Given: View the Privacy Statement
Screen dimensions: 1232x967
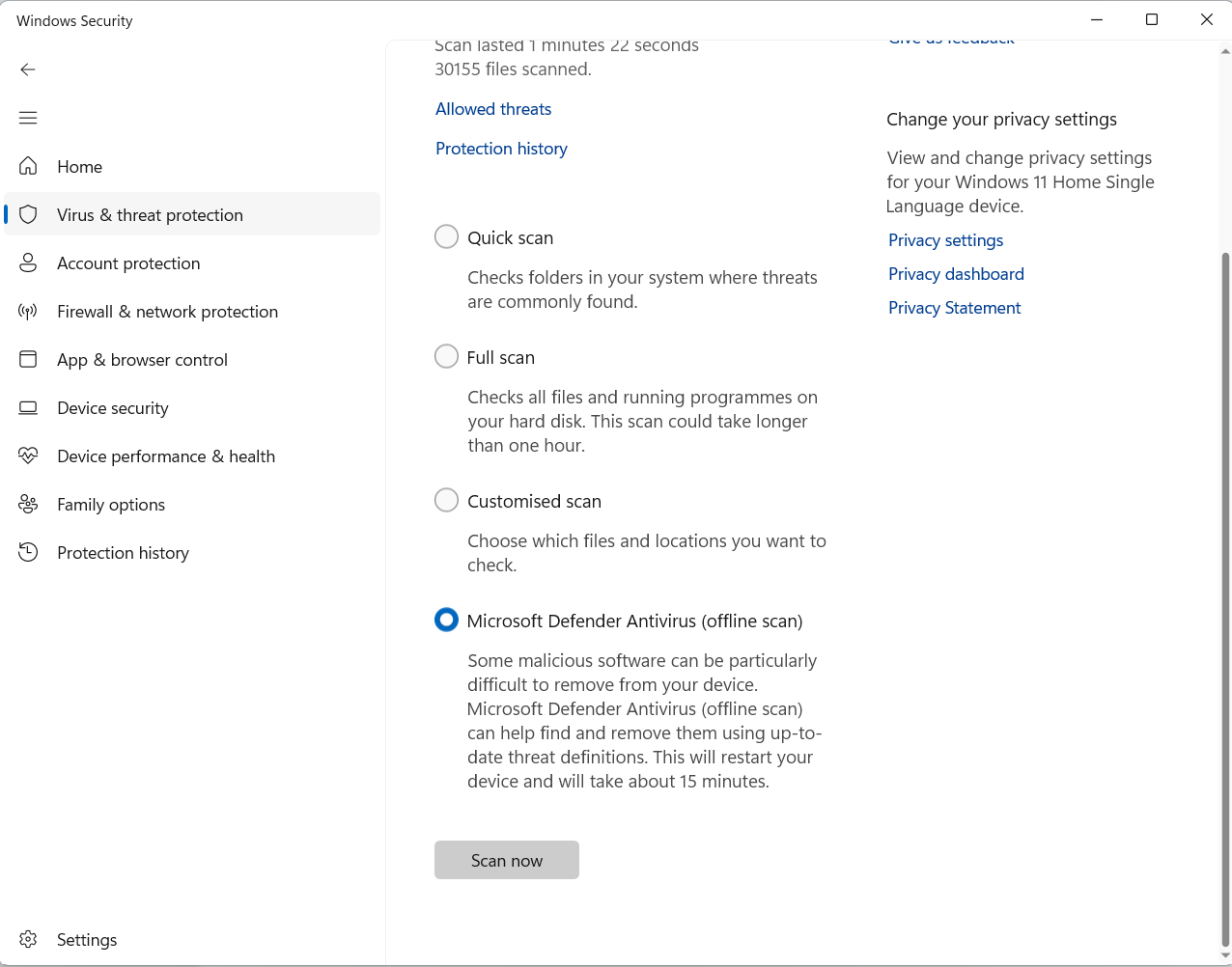Looking at the screenshot, I should pos(954,307).
